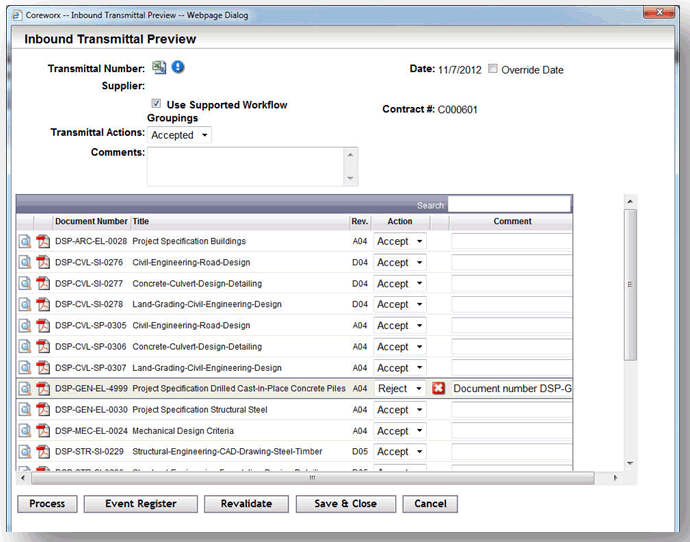Open PDF icon for DSP-MEC-EL-0024

pyautogui.click(x=43, y=431)
